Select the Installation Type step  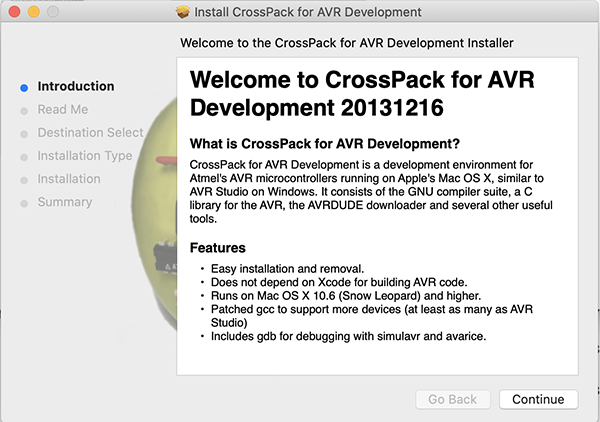click(85, 156)
